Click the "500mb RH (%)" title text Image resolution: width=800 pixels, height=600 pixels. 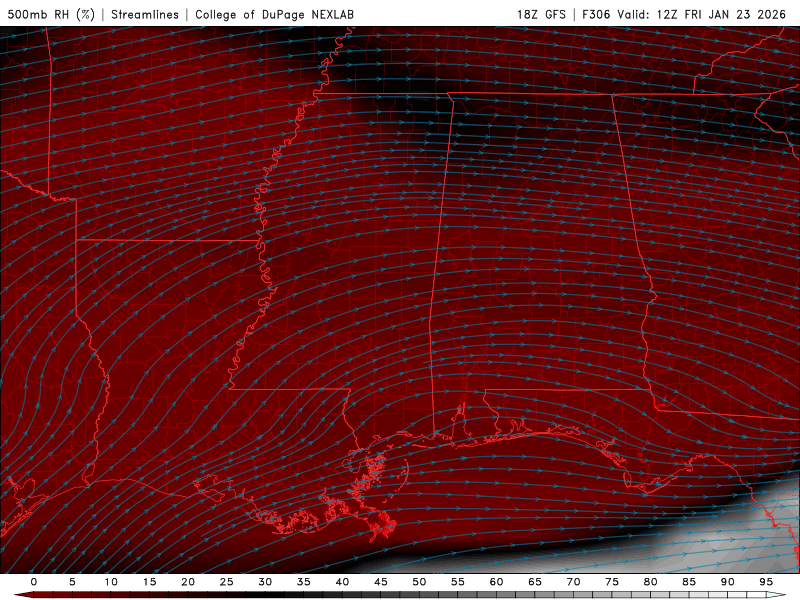coord(51,14)
